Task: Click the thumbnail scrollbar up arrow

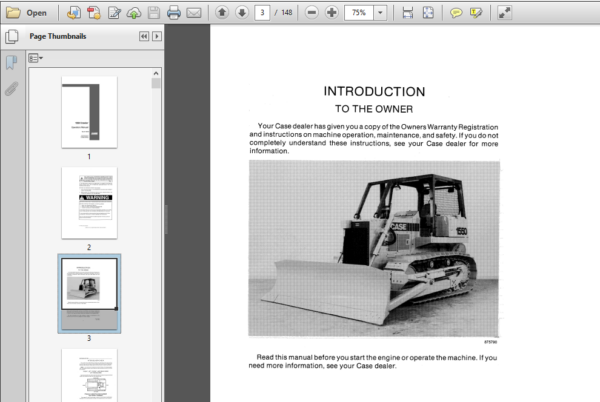Action: tap(156, 73)
